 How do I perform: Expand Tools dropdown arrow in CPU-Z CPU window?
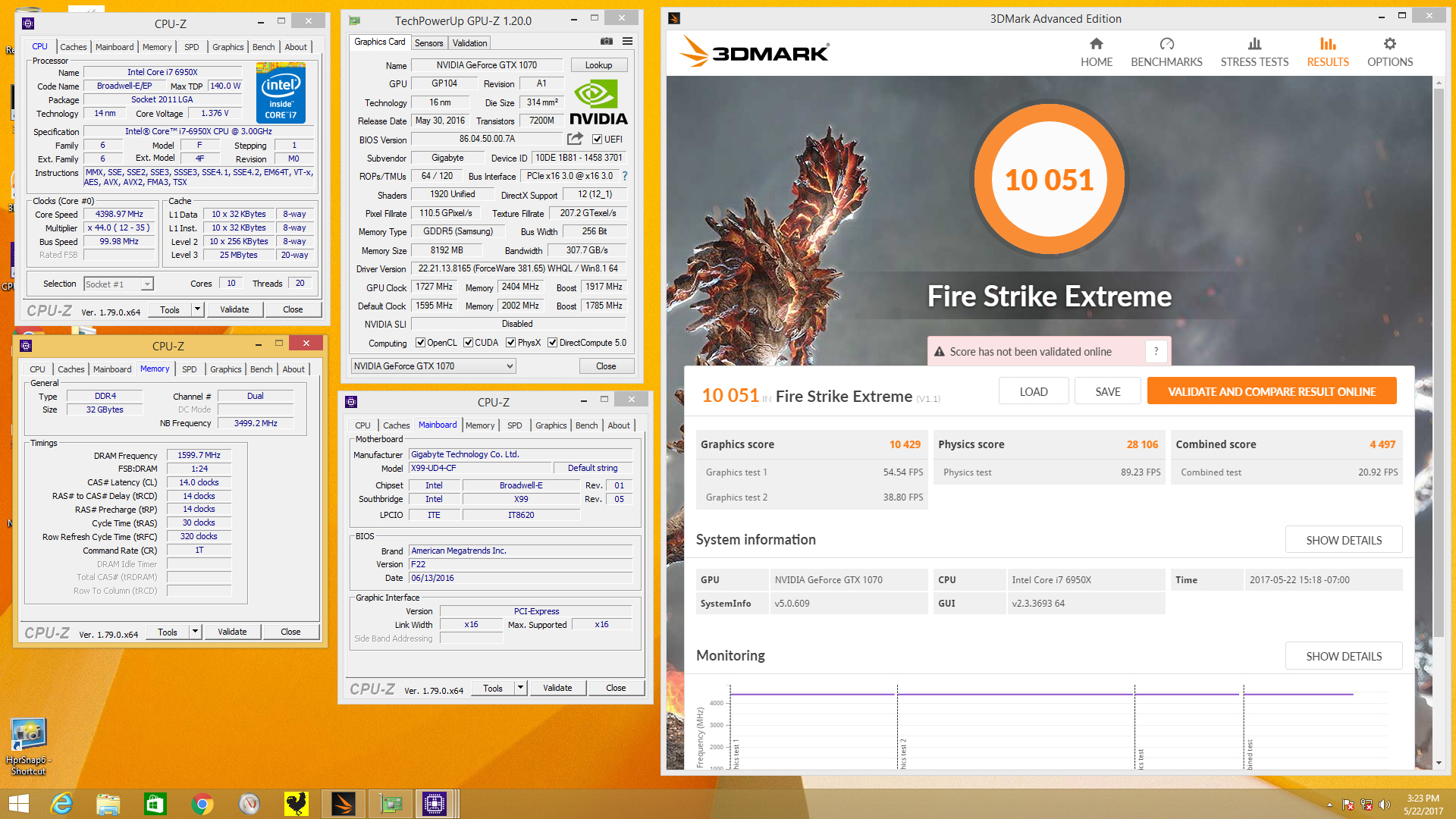[198, 309]
